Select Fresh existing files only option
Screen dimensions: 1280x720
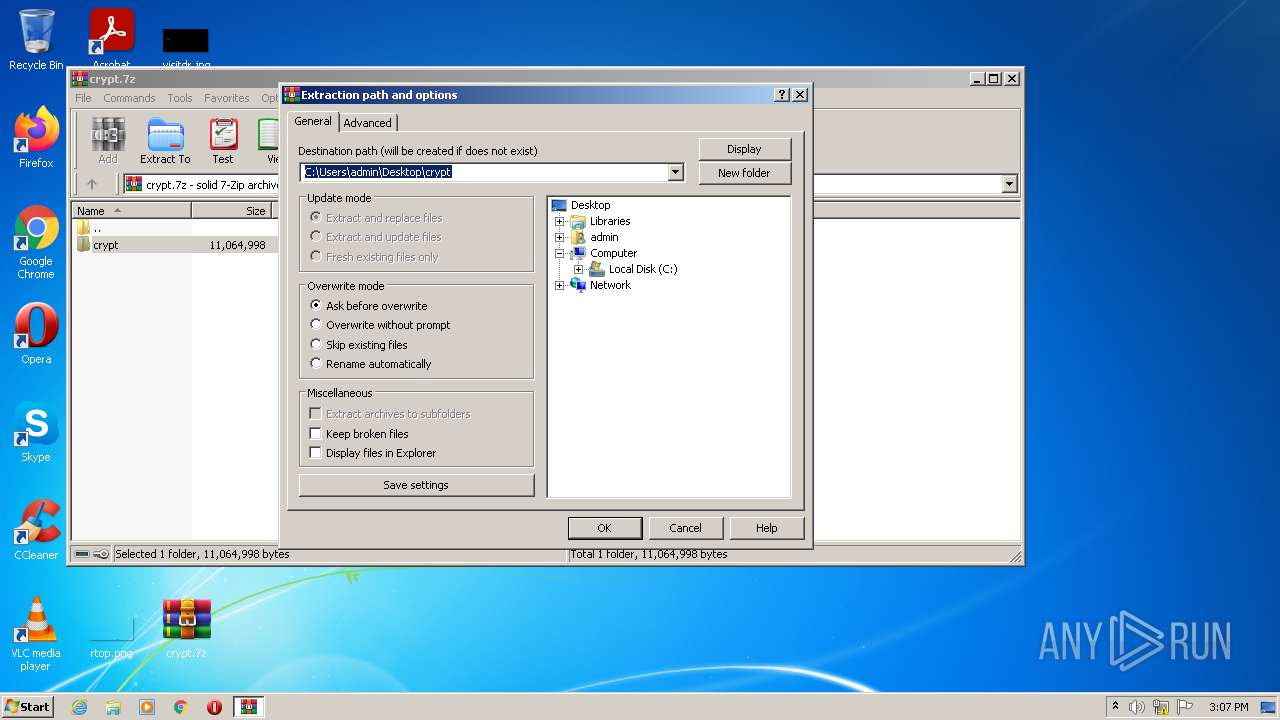pyautogui.click(x=374, y=257)
